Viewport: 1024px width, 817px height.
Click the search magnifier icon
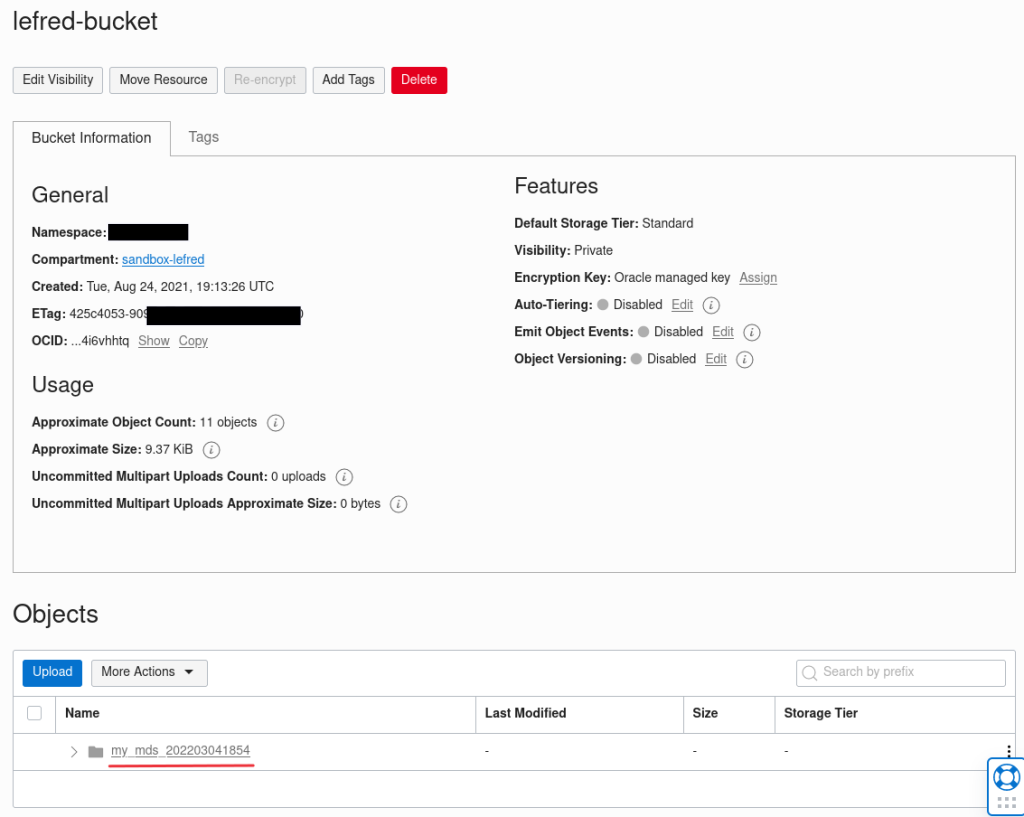coord(809,673)
